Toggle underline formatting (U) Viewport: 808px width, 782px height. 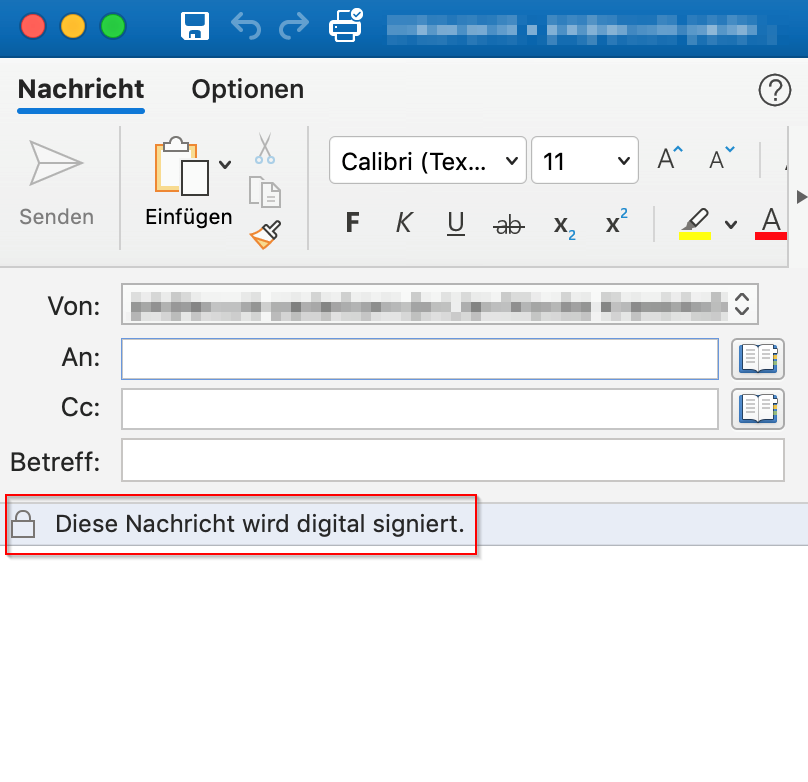pyautogui.click(x=456, y=224)
